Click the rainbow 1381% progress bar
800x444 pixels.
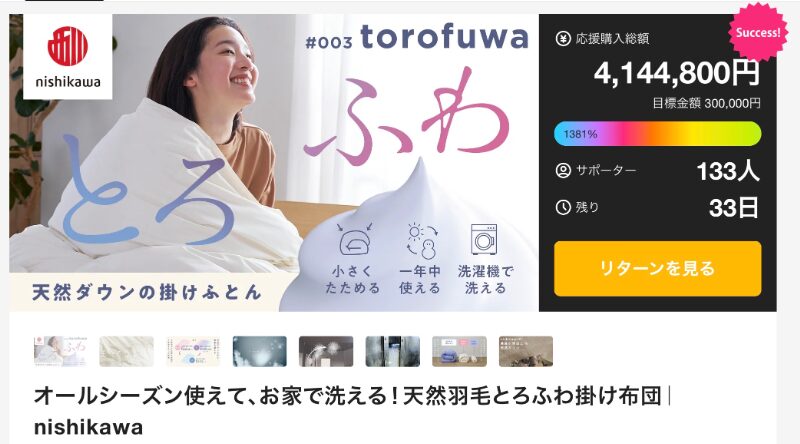pyautogui.click(x=658, y=134)
